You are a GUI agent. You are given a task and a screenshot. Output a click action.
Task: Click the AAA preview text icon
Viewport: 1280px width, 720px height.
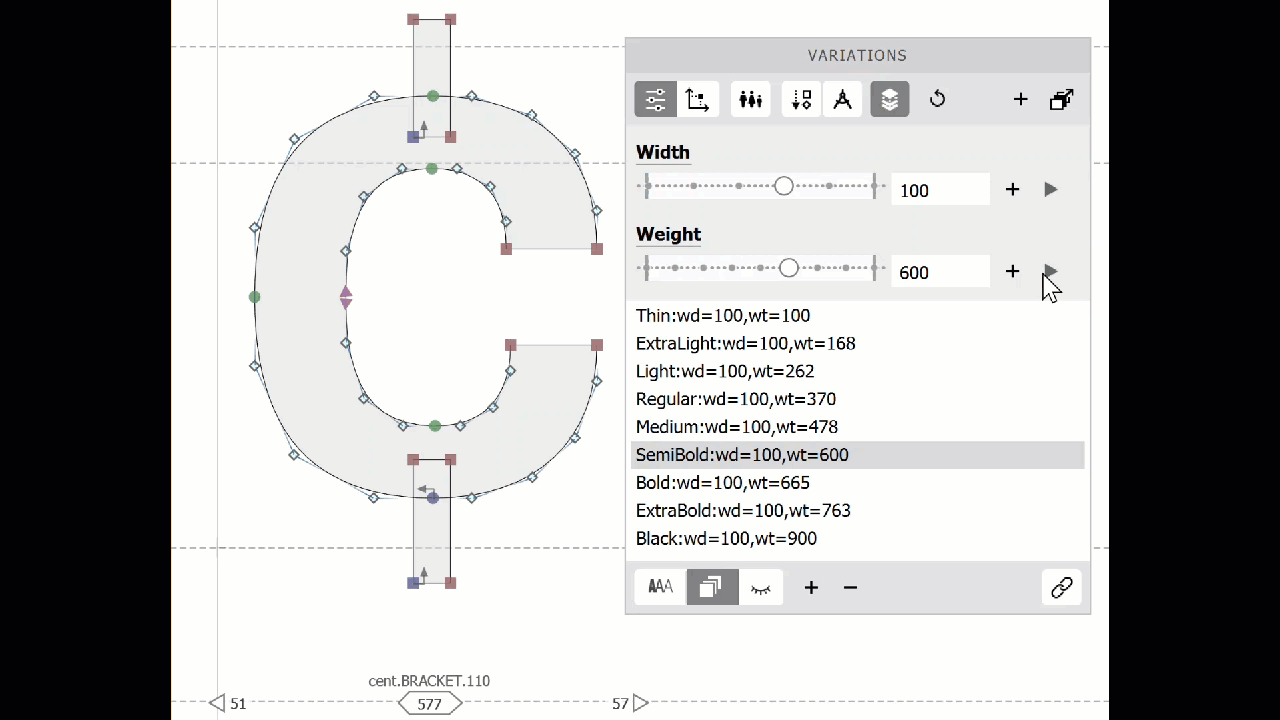coord(660,587)
